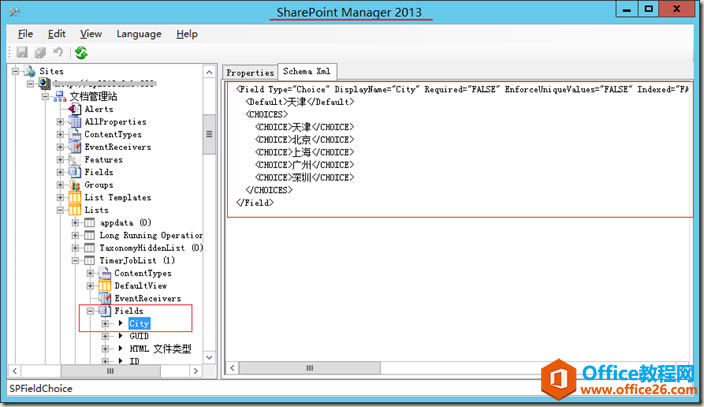Click tree horizontal scroll left arrow
The image size is (704, 407).
pyautogui.click(x=15, y=371)
